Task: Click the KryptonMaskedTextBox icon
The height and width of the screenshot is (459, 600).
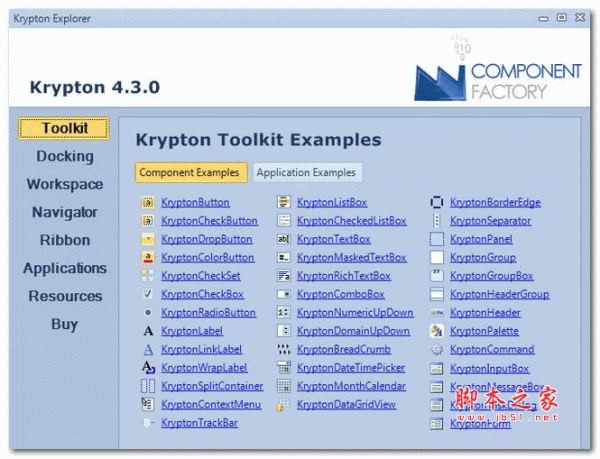Action: tap(284, 257)
